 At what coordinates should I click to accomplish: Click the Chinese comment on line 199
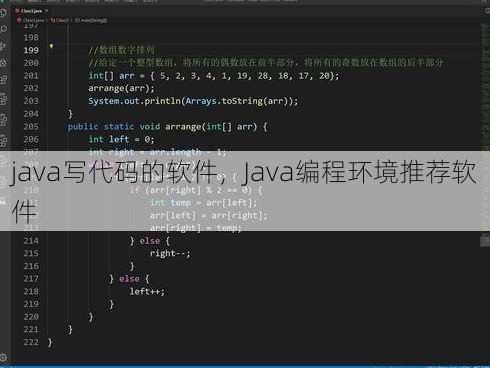pyautogui.click(x=122, y=50)
